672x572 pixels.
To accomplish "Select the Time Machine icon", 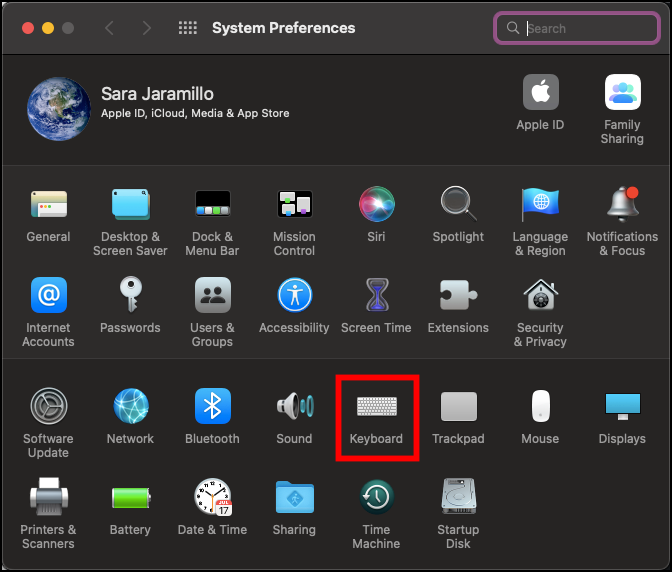I will [376, 497].
